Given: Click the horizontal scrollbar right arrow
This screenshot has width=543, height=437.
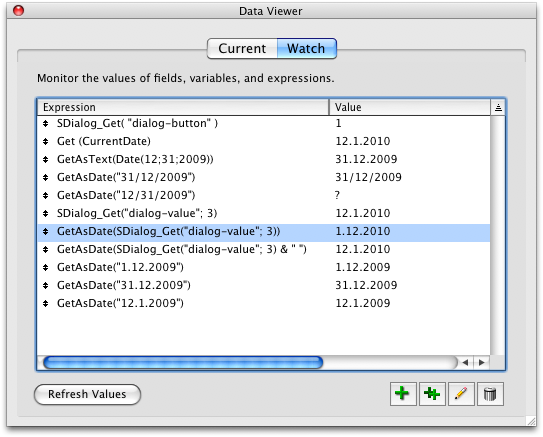Looking at the screenshot, I should (x=481, y=363).
